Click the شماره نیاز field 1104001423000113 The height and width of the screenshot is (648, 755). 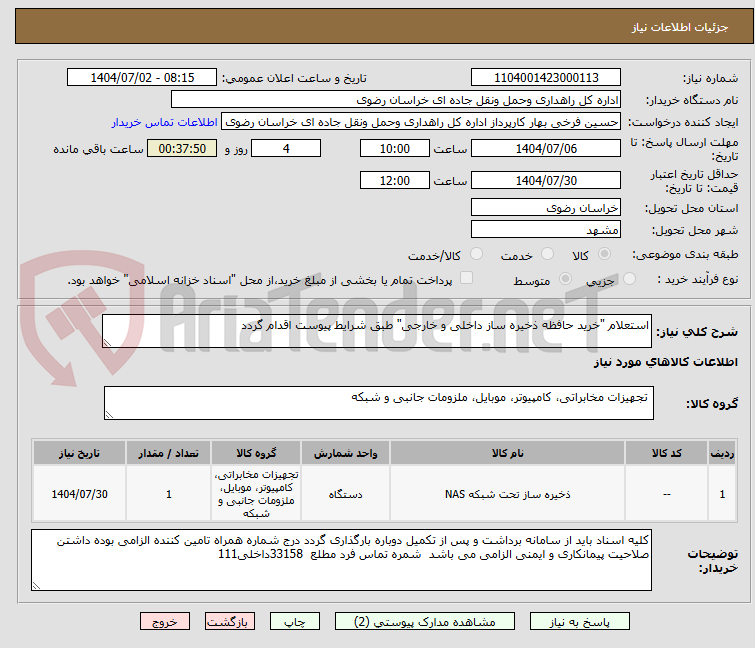pyautogui.click(x=546, y=77)
